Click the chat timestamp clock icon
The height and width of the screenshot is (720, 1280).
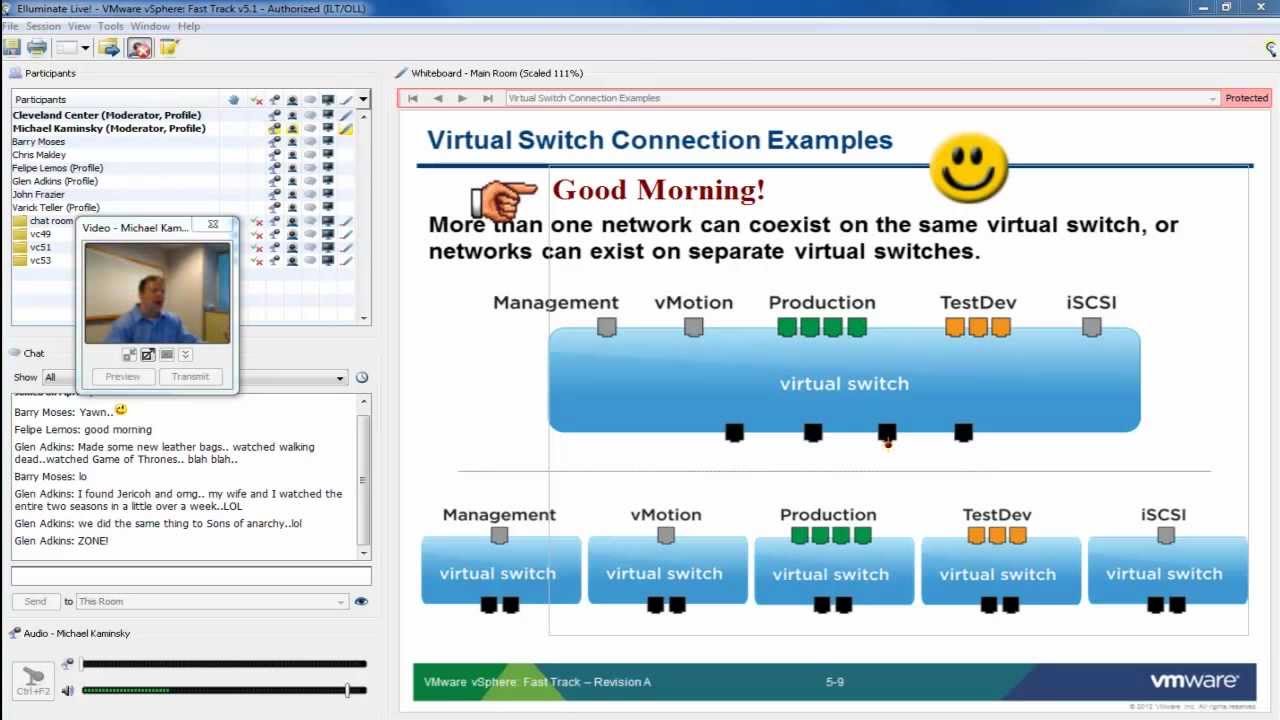[x=362, y=378]
